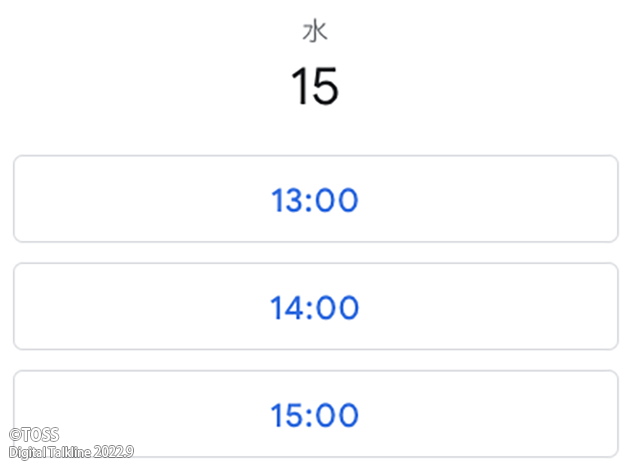Select the last visible time slot

click(x=315, y=414)
